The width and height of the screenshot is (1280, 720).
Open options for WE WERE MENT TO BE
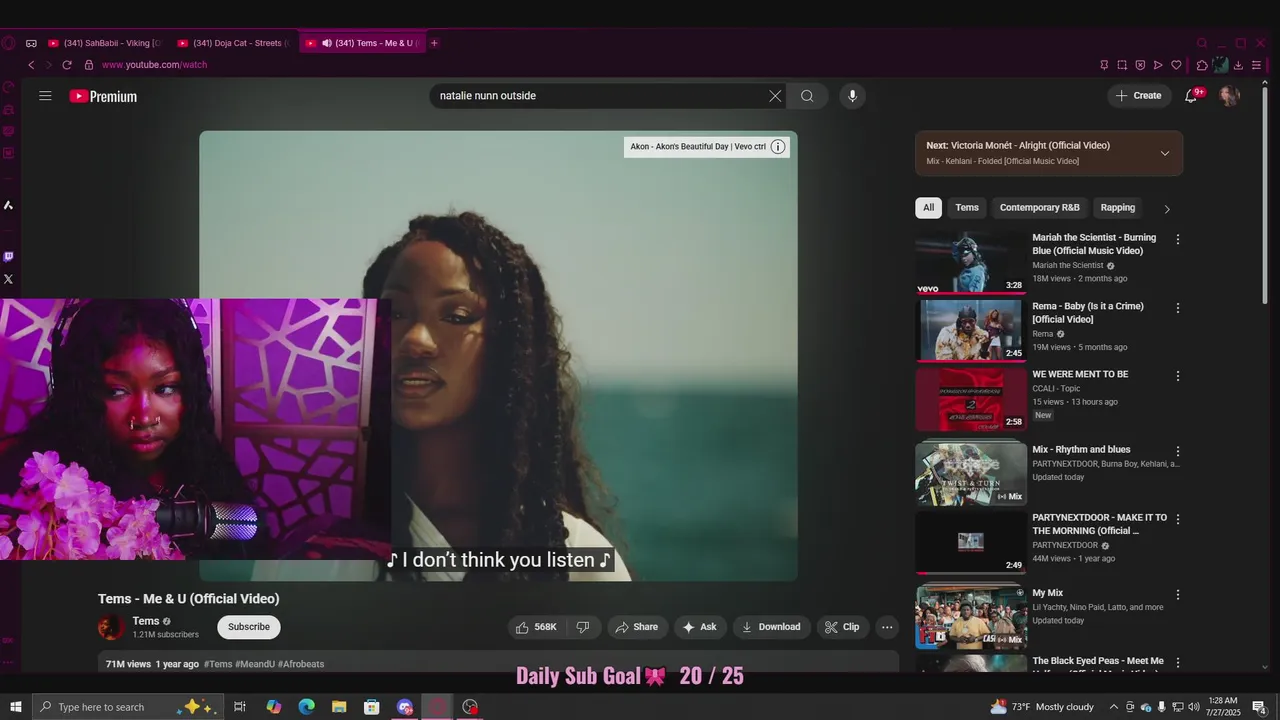pyautogui.click(x=1178, y=376)
